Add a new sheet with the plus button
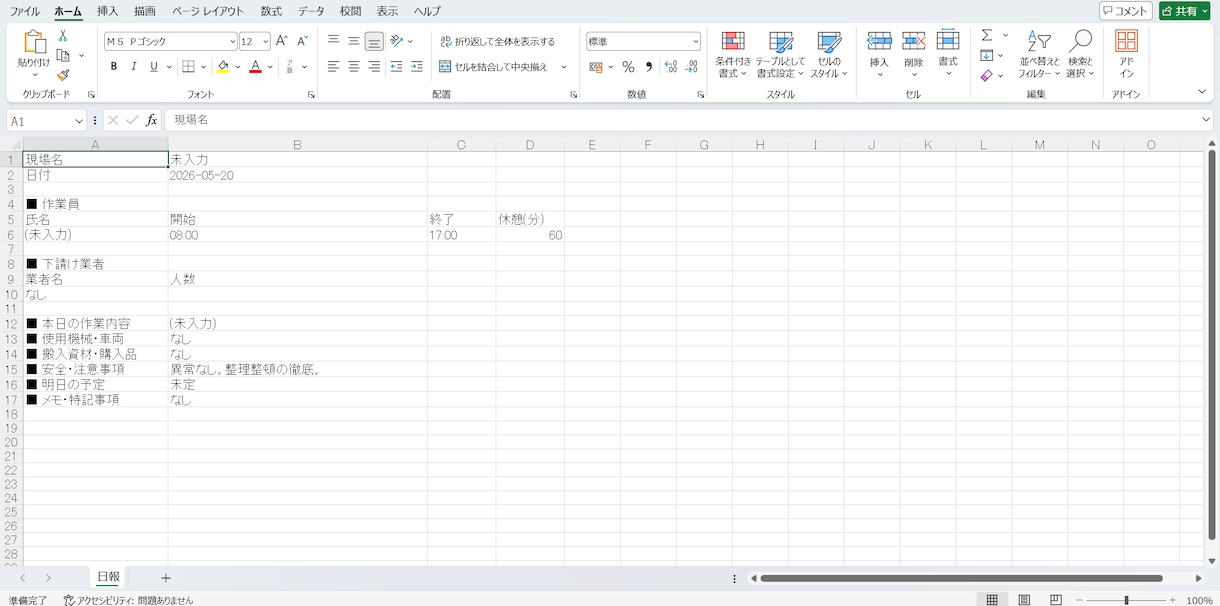 coord(166,578)
